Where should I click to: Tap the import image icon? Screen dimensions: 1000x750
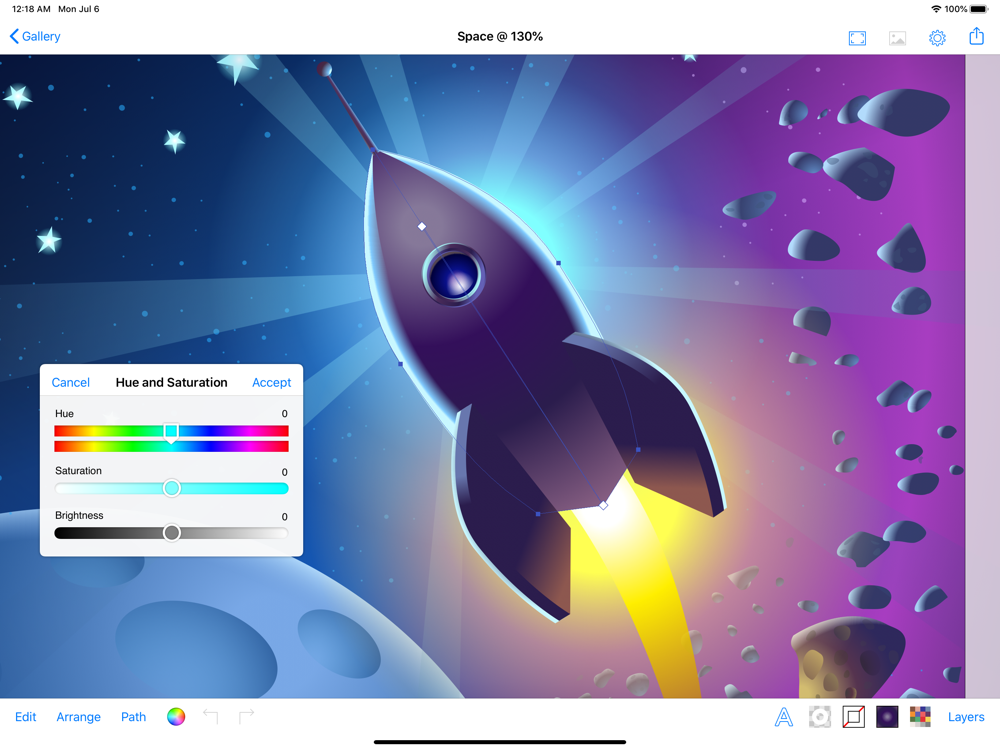click(897, 38)
